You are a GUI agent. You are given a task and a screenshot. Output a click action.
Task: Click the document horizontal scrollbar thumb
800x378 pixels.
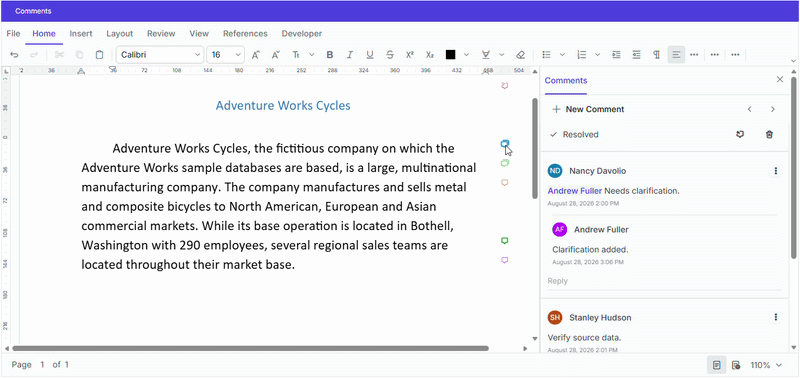251,348
